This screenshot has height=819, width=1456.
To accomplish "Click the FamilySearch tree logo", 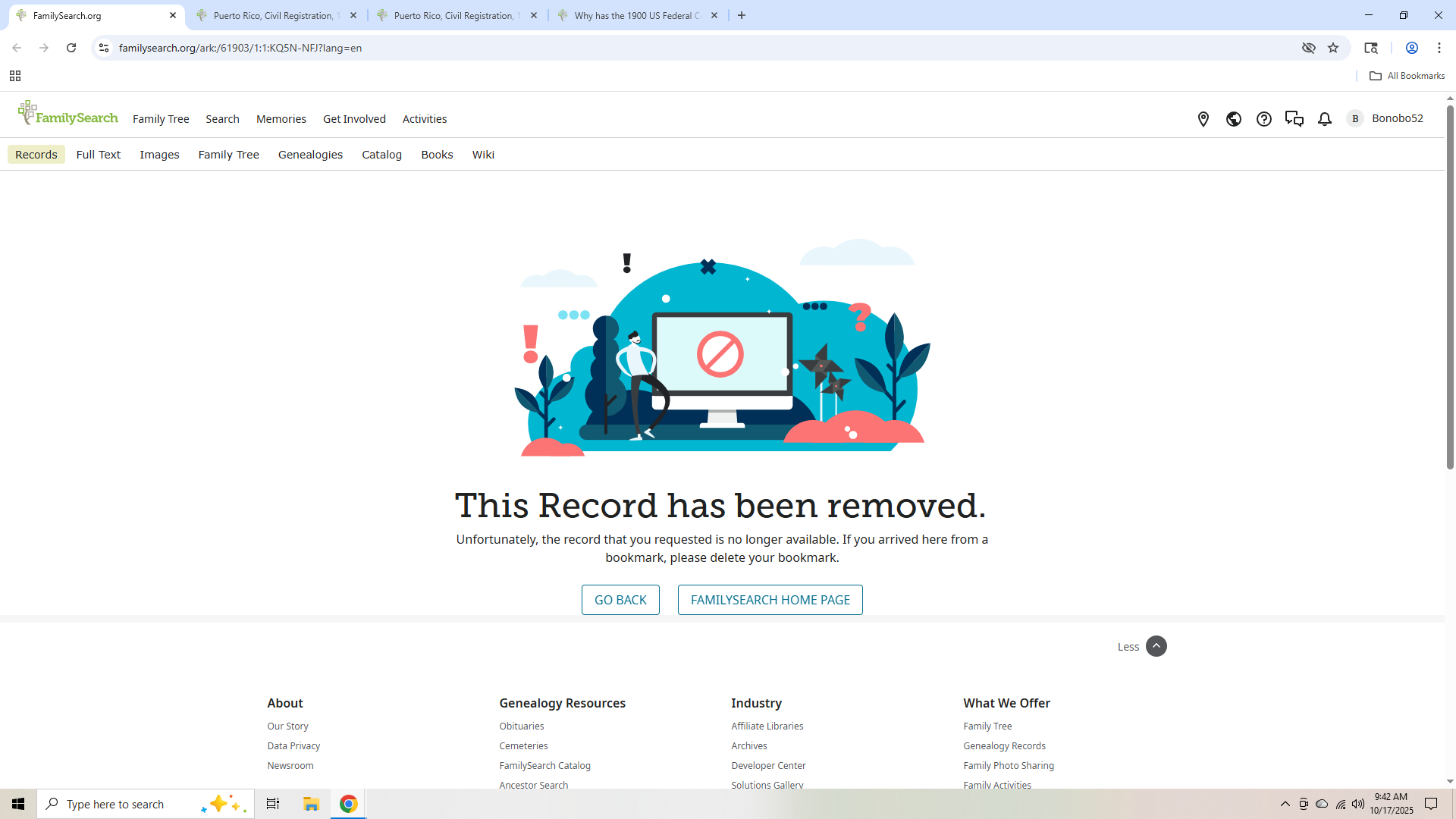I will (x=67, y=114).
